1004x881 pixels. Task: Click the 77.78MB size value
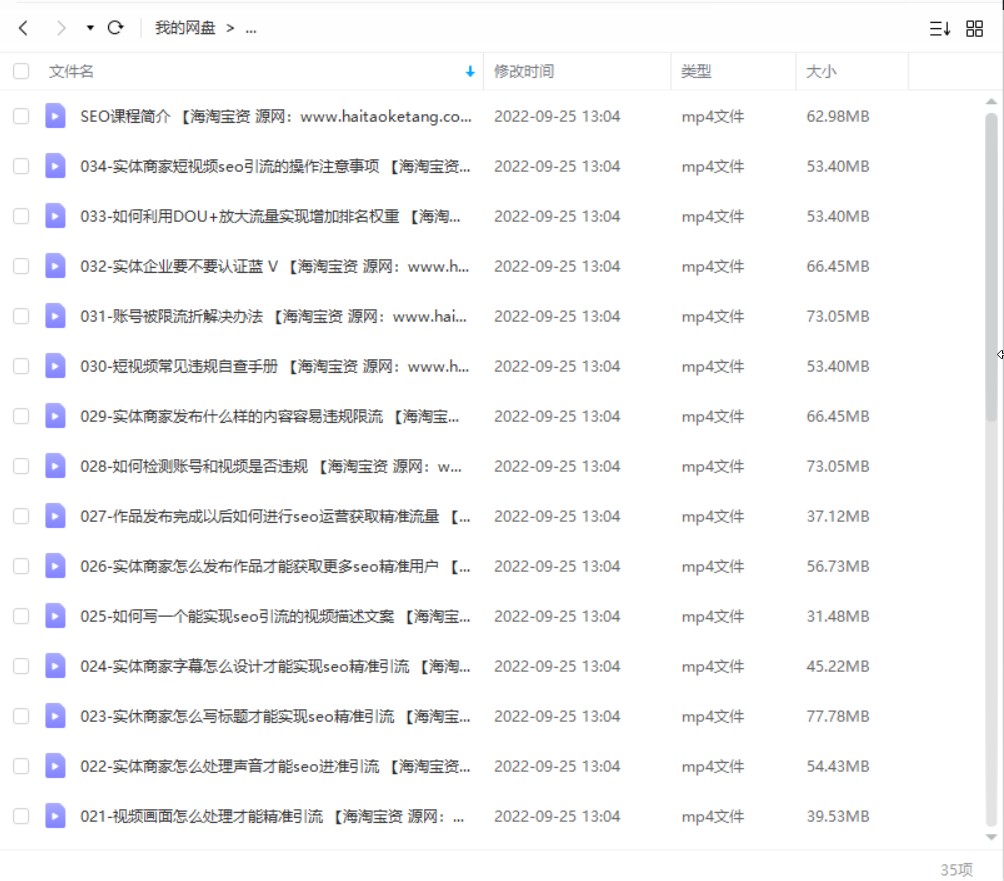(x=838, y=716)
